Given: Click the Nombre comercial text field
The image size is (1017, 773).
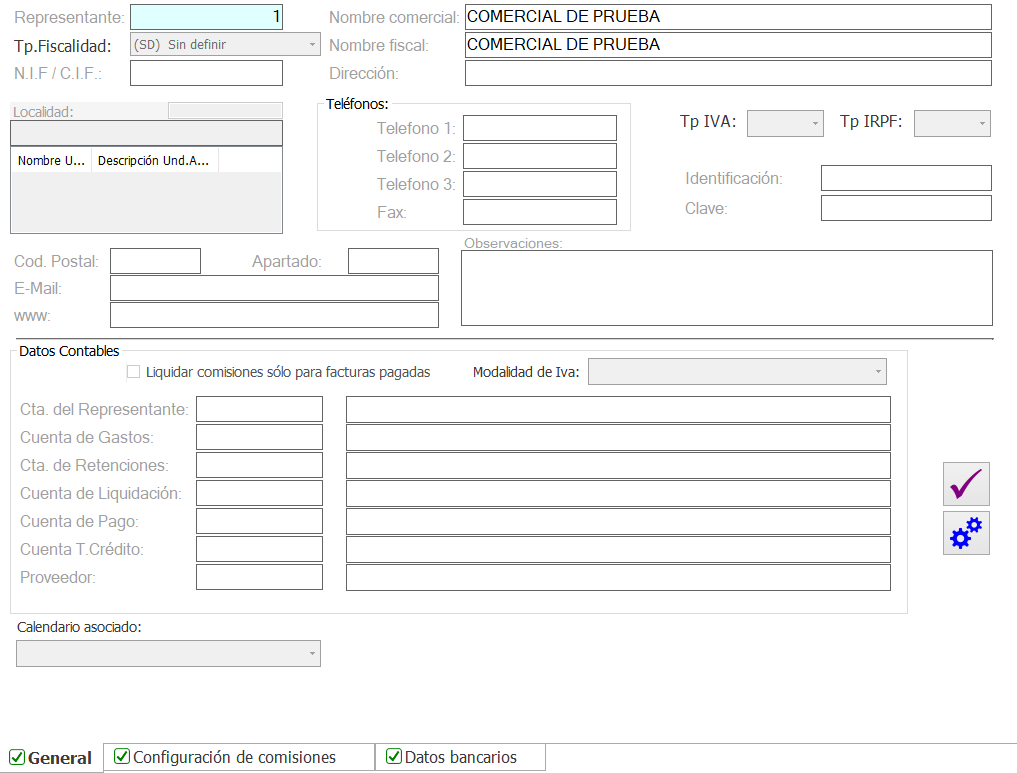Looking at the screenshot, I should (x=727, y=17).
